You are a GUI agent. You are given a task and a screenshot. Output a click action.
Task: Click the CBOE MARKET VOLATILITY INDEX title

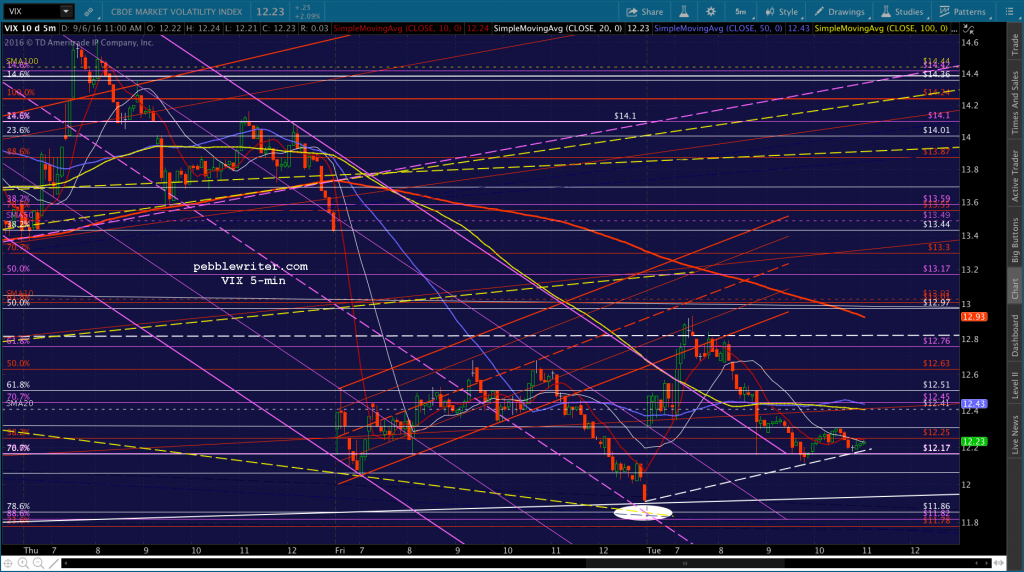tap(176, 12)
